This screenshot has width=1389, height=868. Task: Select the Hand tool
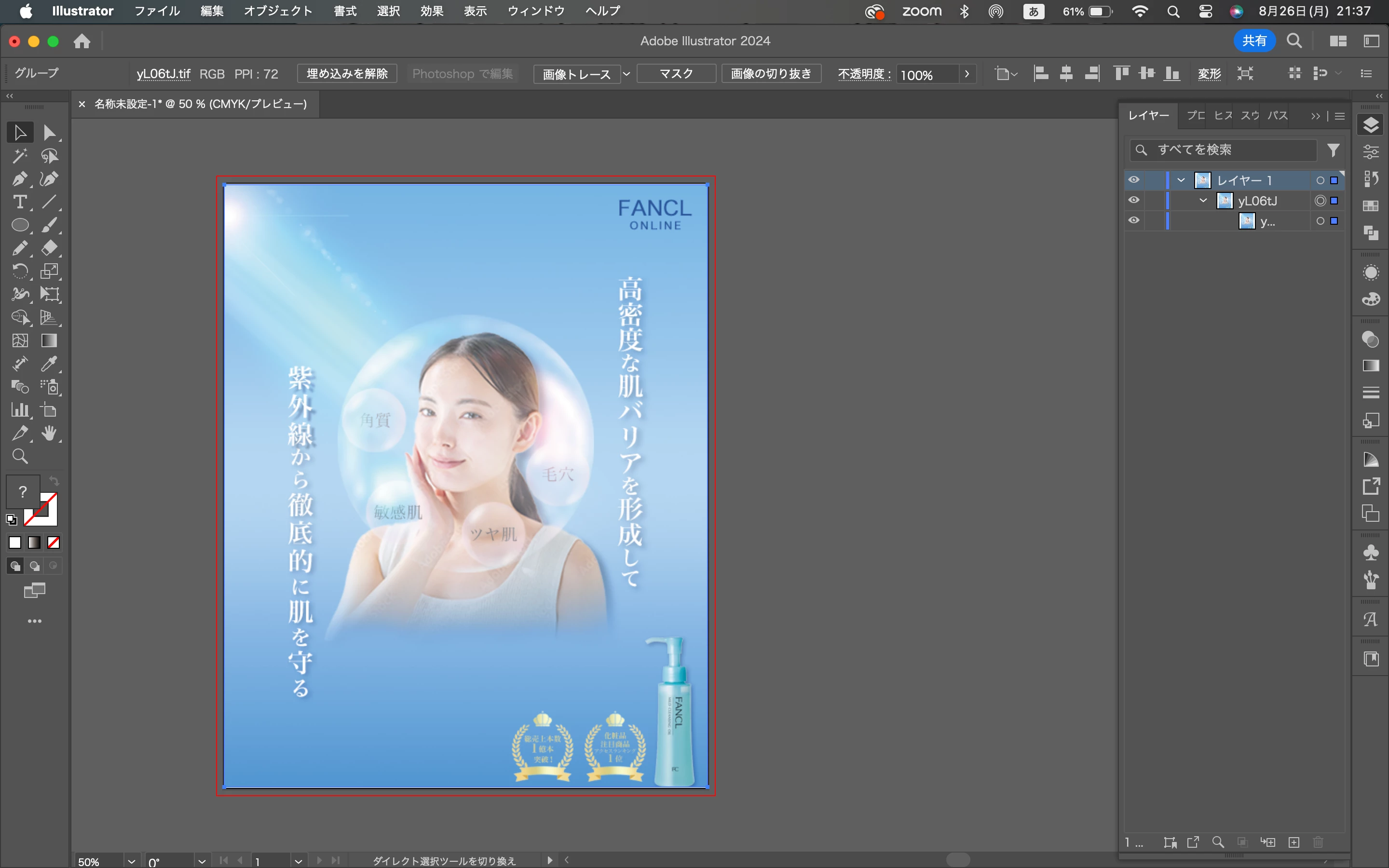click(49, 434)
